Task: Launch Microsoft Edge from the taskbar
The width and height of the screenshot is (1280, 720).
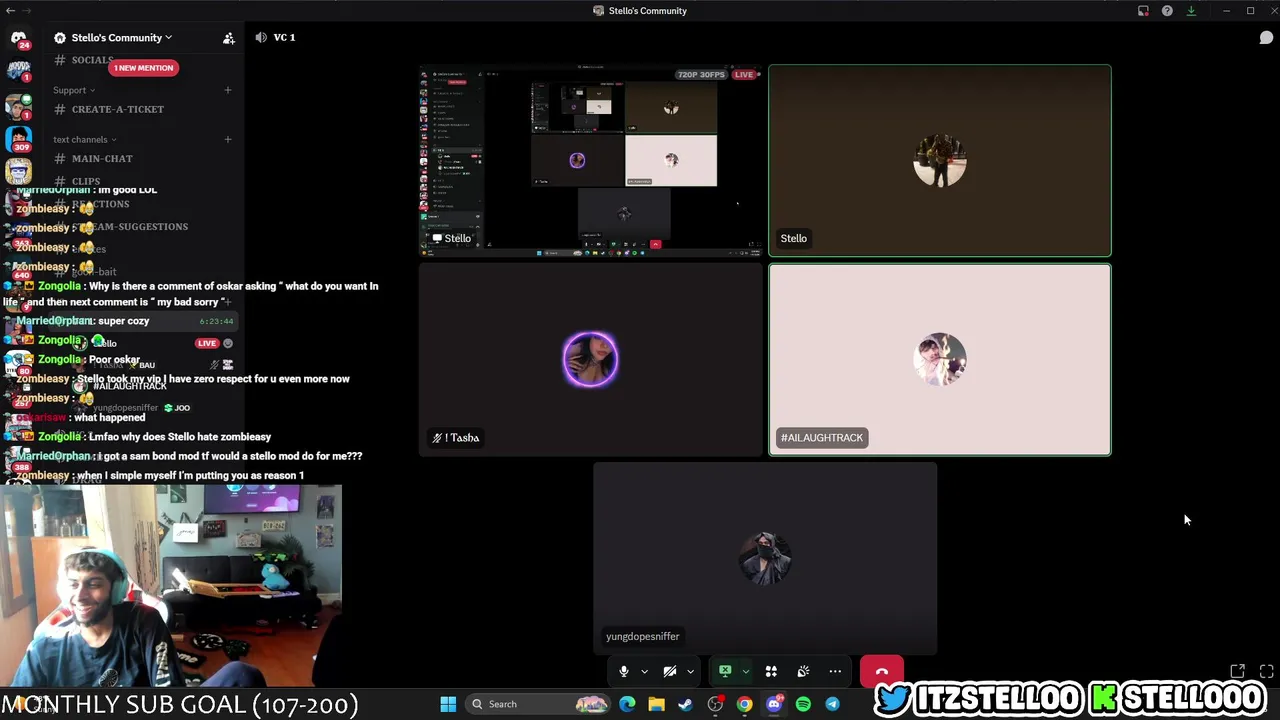Action: click(627, 704)
